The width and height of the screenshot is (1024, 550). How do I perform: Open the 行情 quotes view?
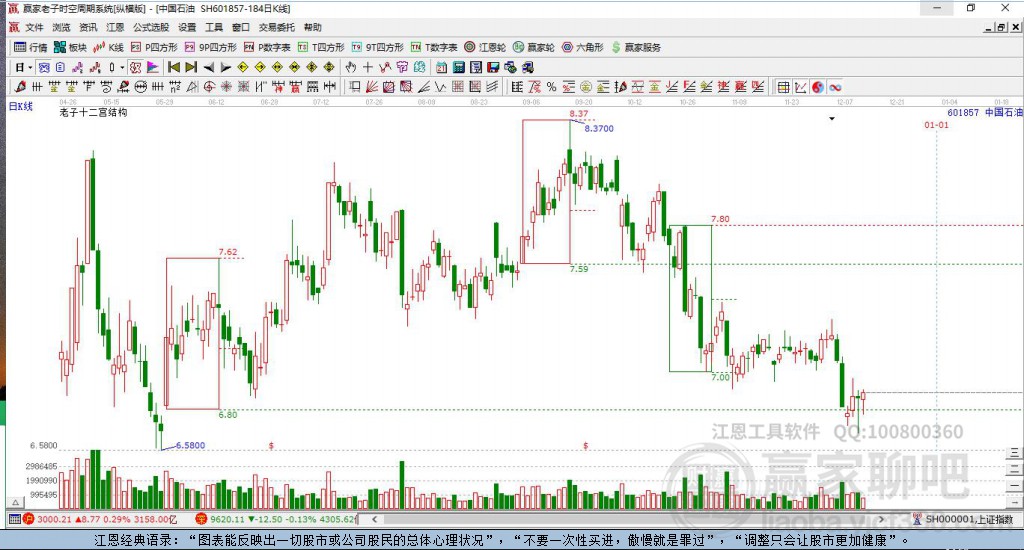coord(31,47)
